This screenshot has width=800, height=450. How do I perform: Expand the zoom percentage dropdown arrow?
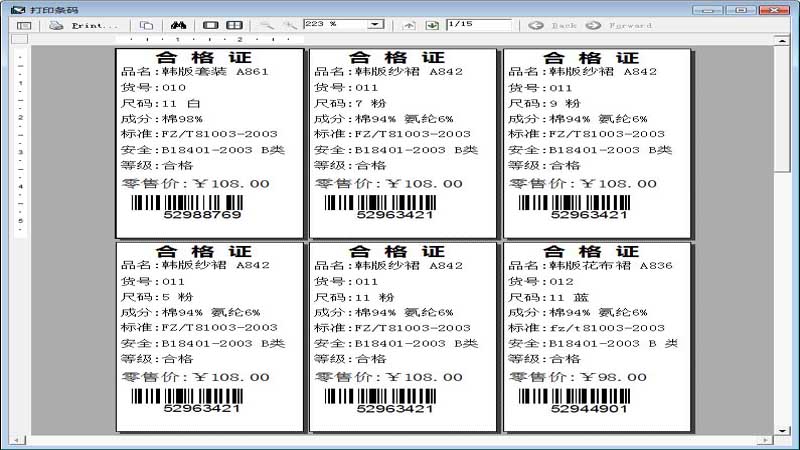click(x=376, y=24)
